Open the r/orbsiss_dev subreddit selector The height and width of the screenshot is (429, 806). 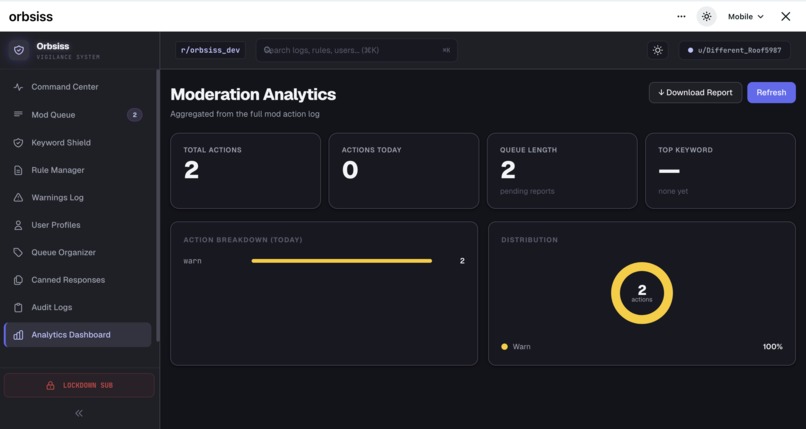click(x=210, y=50)
